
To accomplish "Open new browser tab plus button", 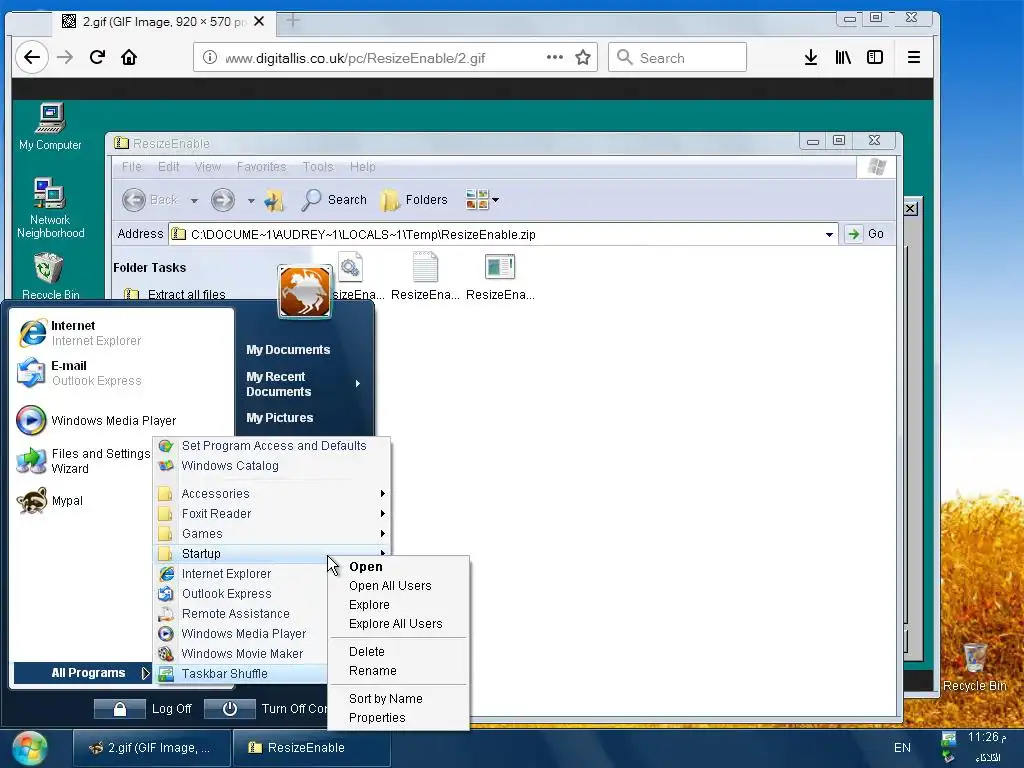I will [293, 21].
